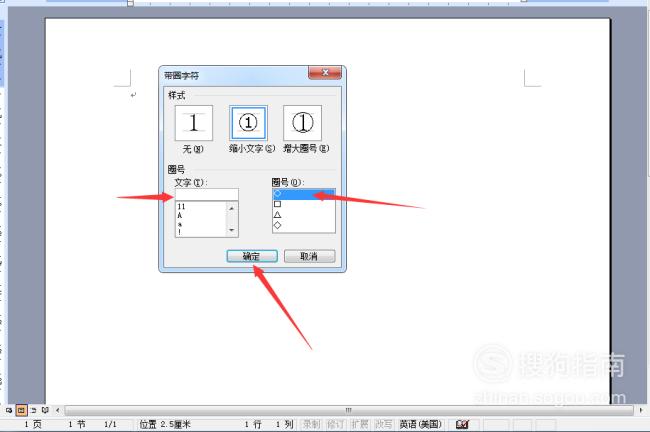Choose the 增大圈号 enlarge circle style
Image resolution: width=650 pixels, height=432 pixels.
pos(302,123)
